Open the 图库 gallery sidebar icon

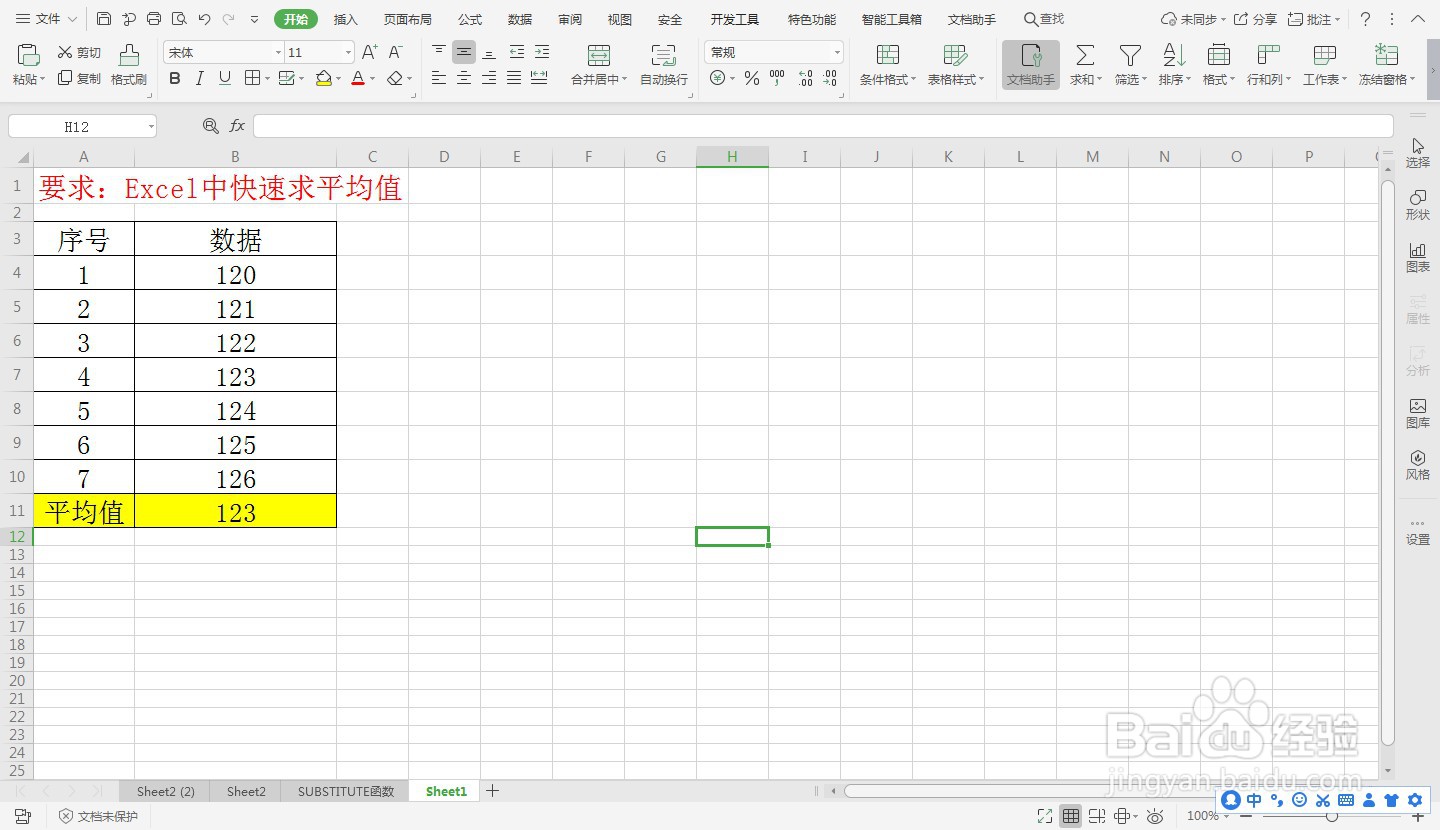1418,412
